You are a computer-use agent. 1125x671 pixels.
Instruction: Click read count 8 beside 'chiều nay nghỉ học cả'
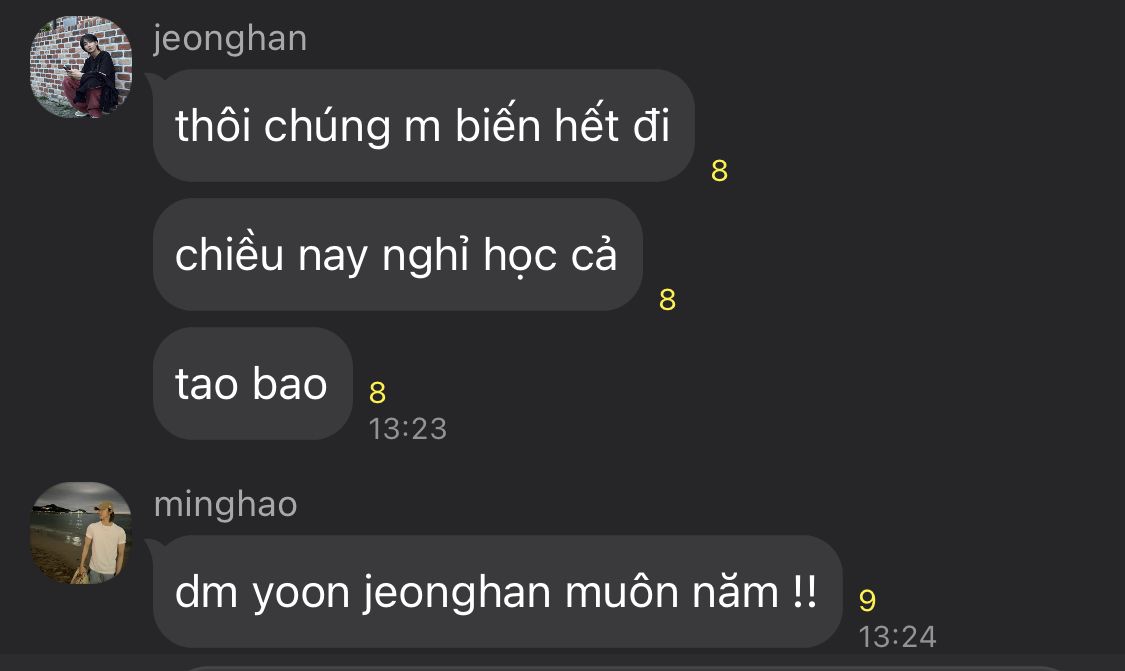tap(667, 300)
